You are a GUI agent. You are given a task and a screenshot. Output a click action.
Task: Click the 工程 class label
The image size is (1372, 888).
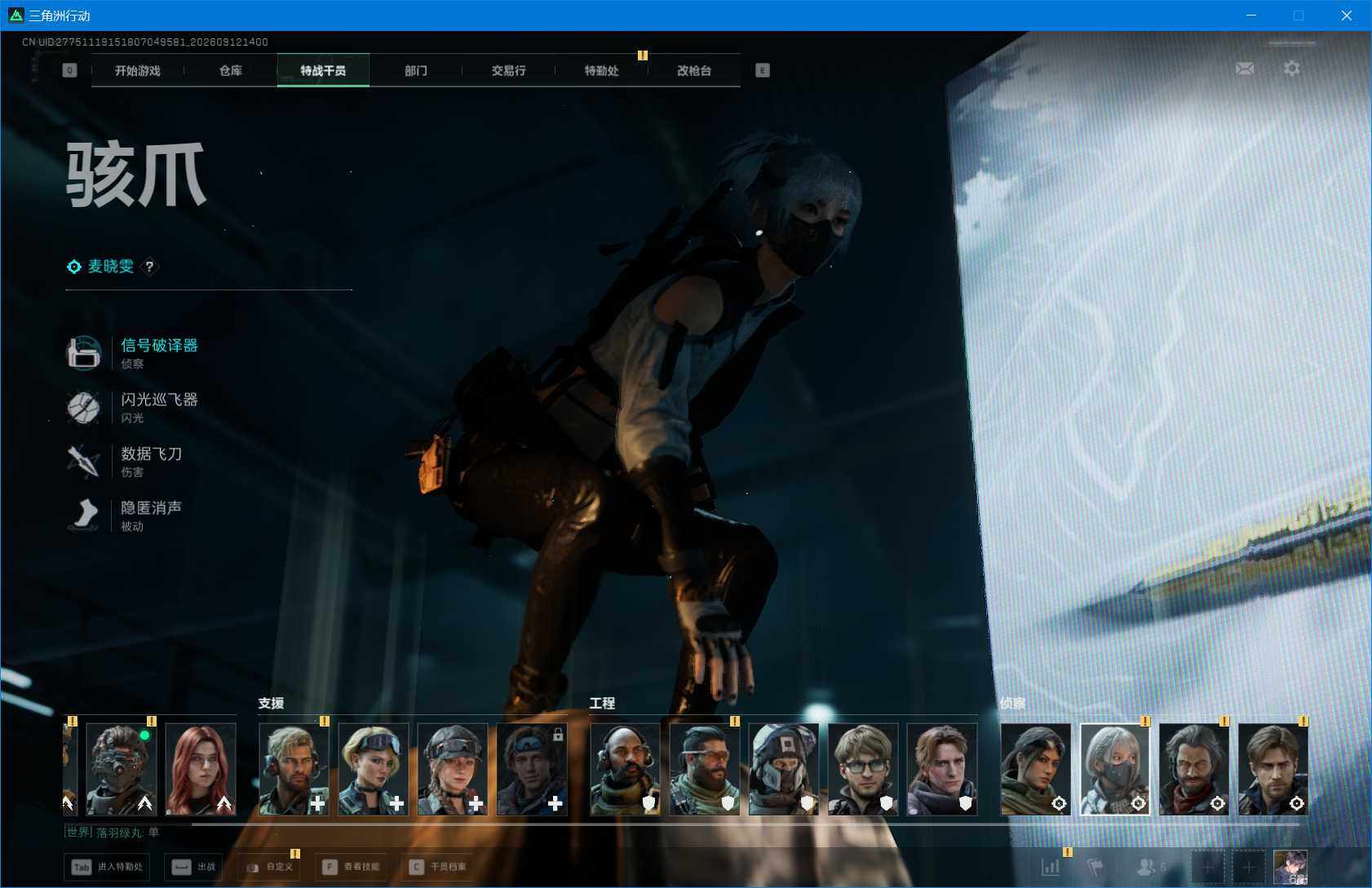[602, 703]
